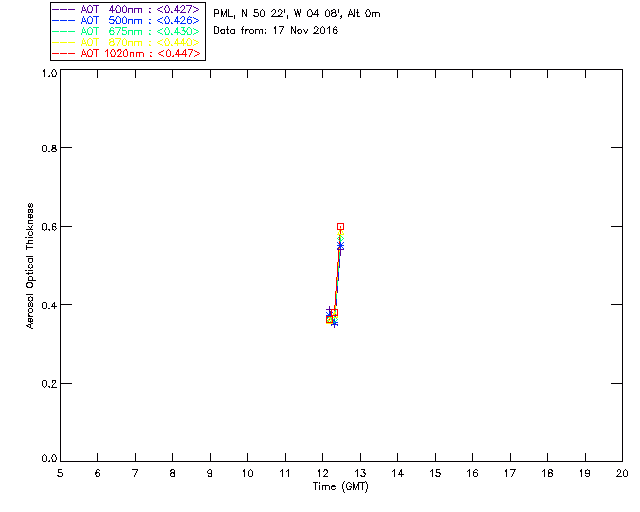Screen dimensions: 640x512
Task: Click the y-axis value 1.0
Action: click(x=49, y=73)
